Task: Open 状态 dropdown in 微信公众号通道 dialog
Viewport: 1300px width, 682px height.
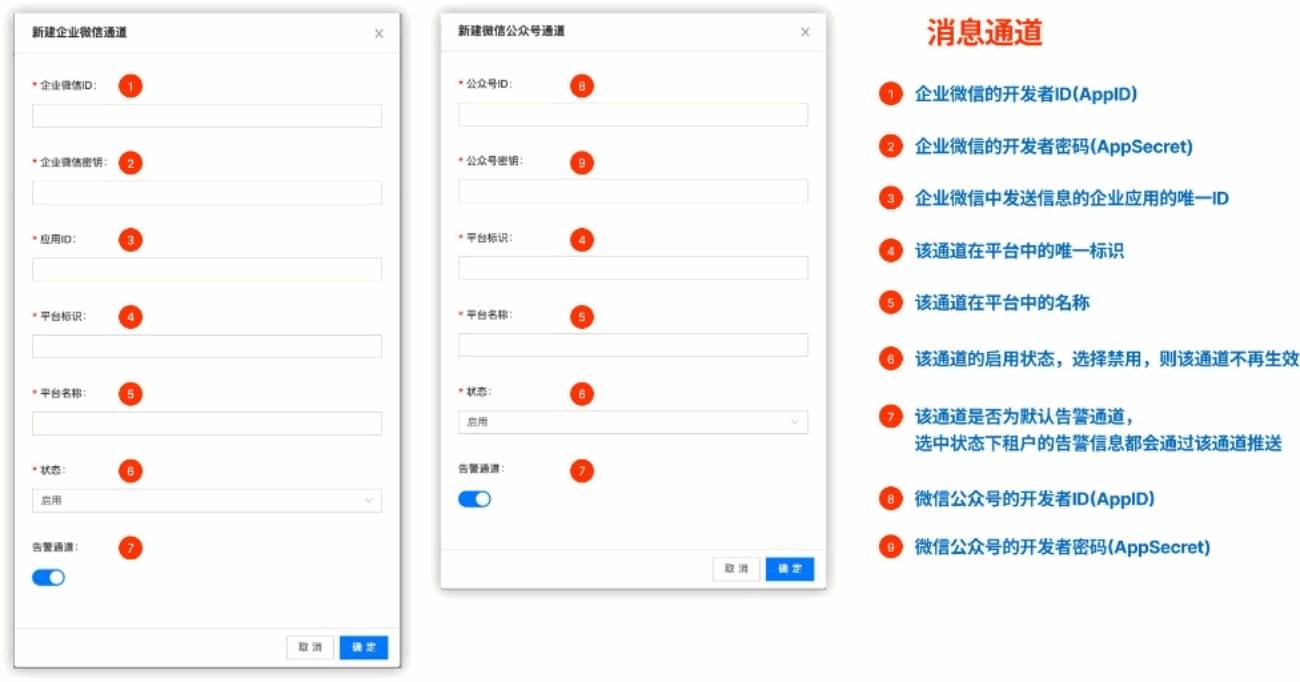Action: tap(633, 422)
